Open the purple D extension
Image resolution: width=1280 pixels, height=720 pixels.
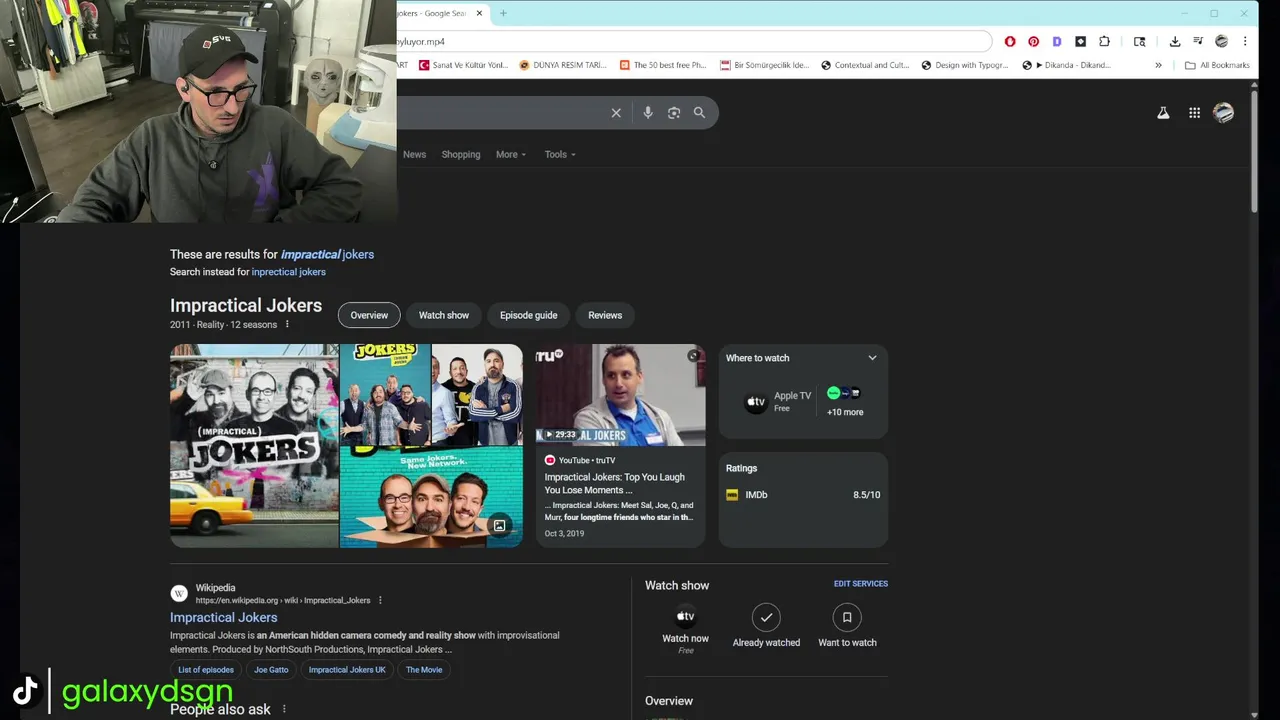1057,41
